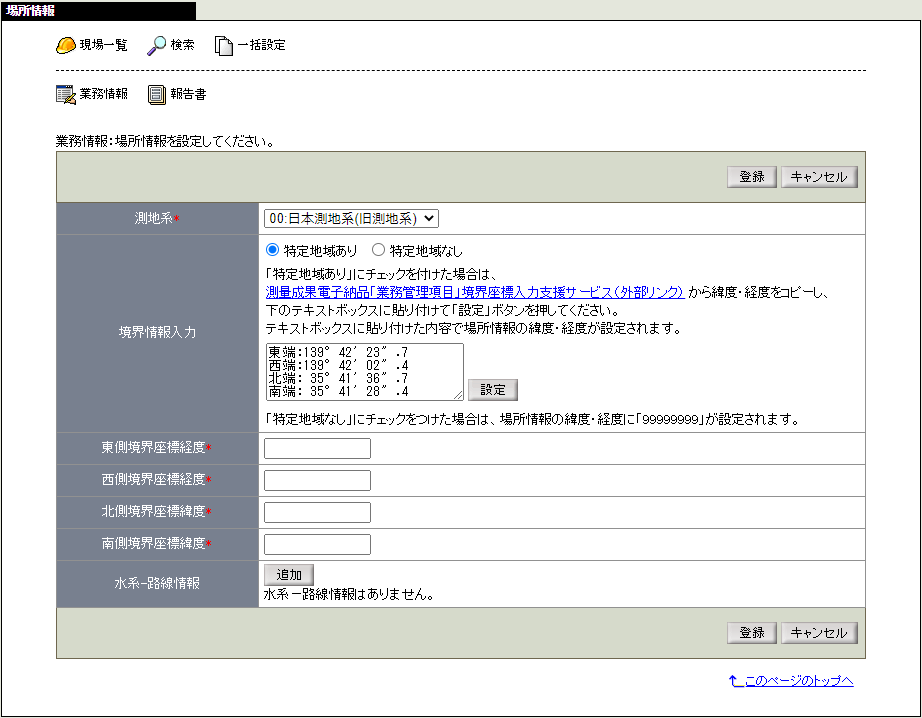Click the 水系-路線情報 row label
The image size is (922, 718).
pyautogui.click(x=157, y=583)
